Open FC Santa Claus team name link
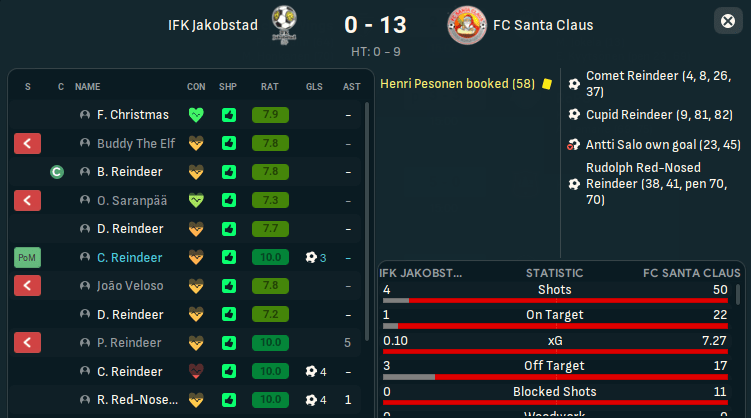Screen dimensions: 751x418 (x=543, y=24)
